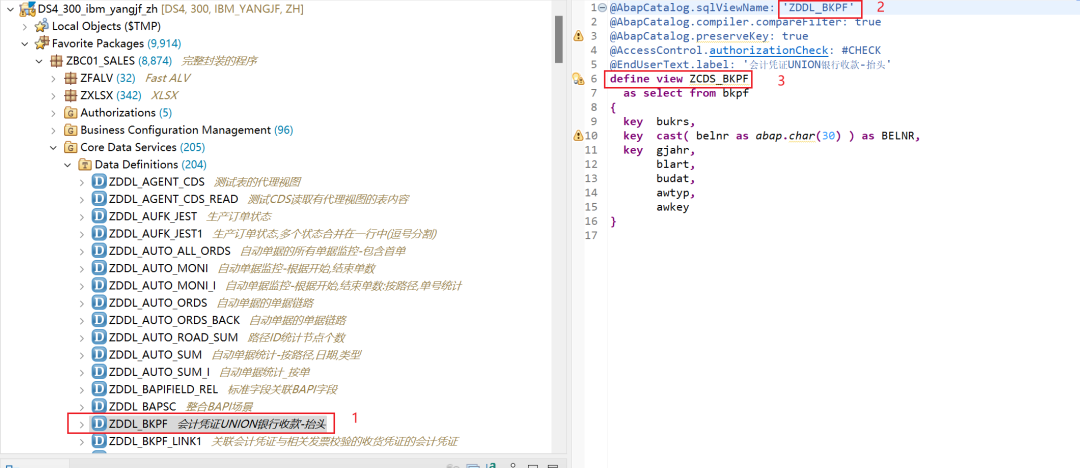The width and height of the screenshot is (1080, 468).
Task: Click the ZDDL_BAPSC data definition icon
Action: [98, 407]
